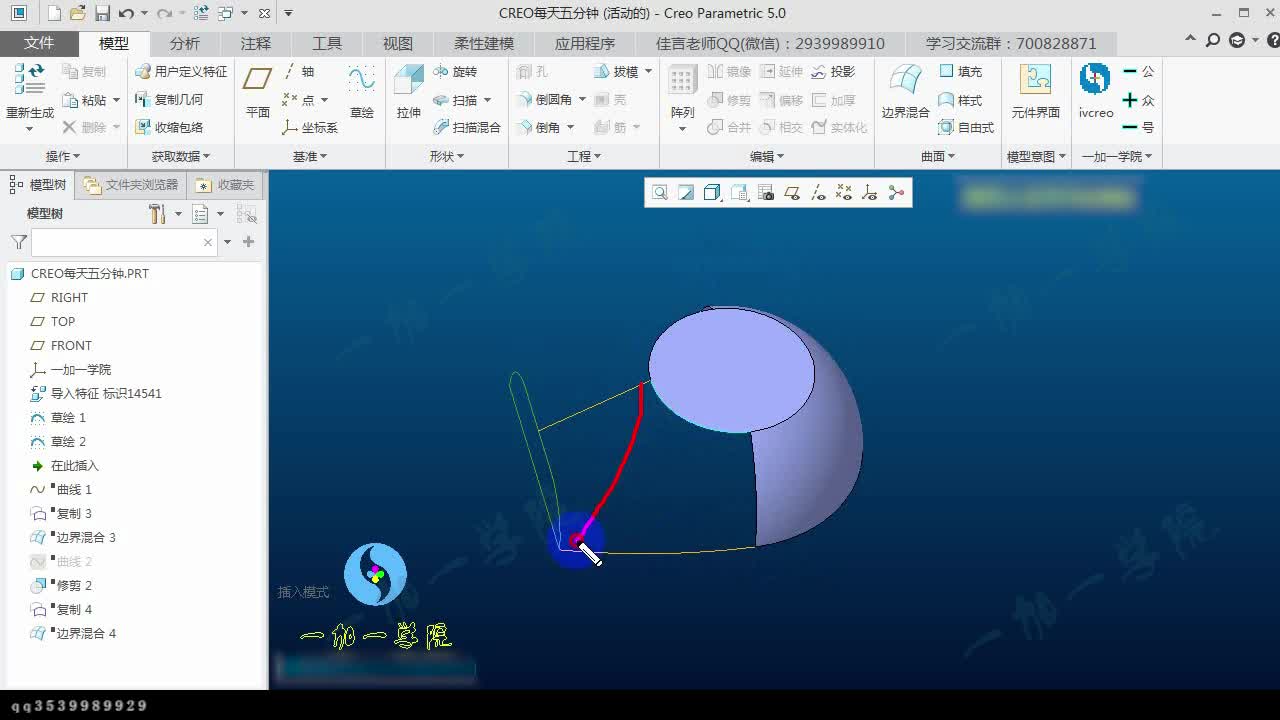Screen dimensions: 1280x720
Task: Toggle coordinate system display in graphics toolbar
Action: [x=870, y=193]
